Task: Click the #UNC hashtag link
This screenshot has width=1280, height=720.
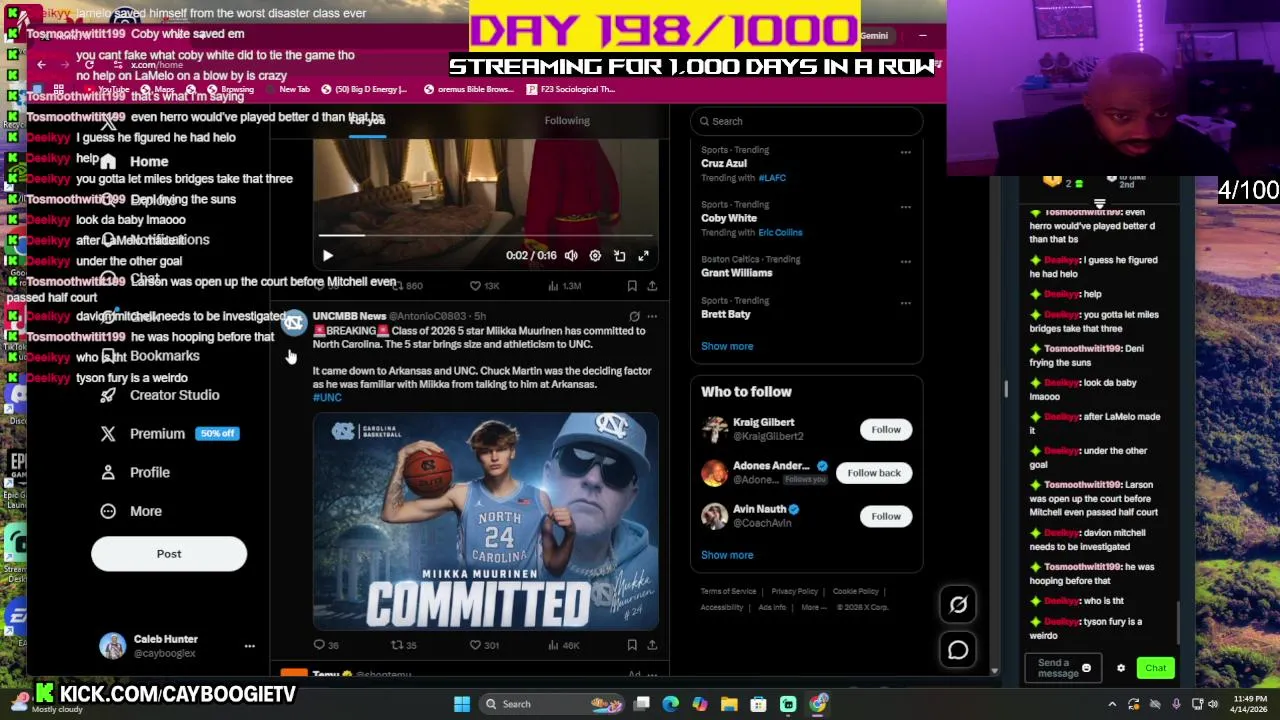Action: [x=327, y=397]
